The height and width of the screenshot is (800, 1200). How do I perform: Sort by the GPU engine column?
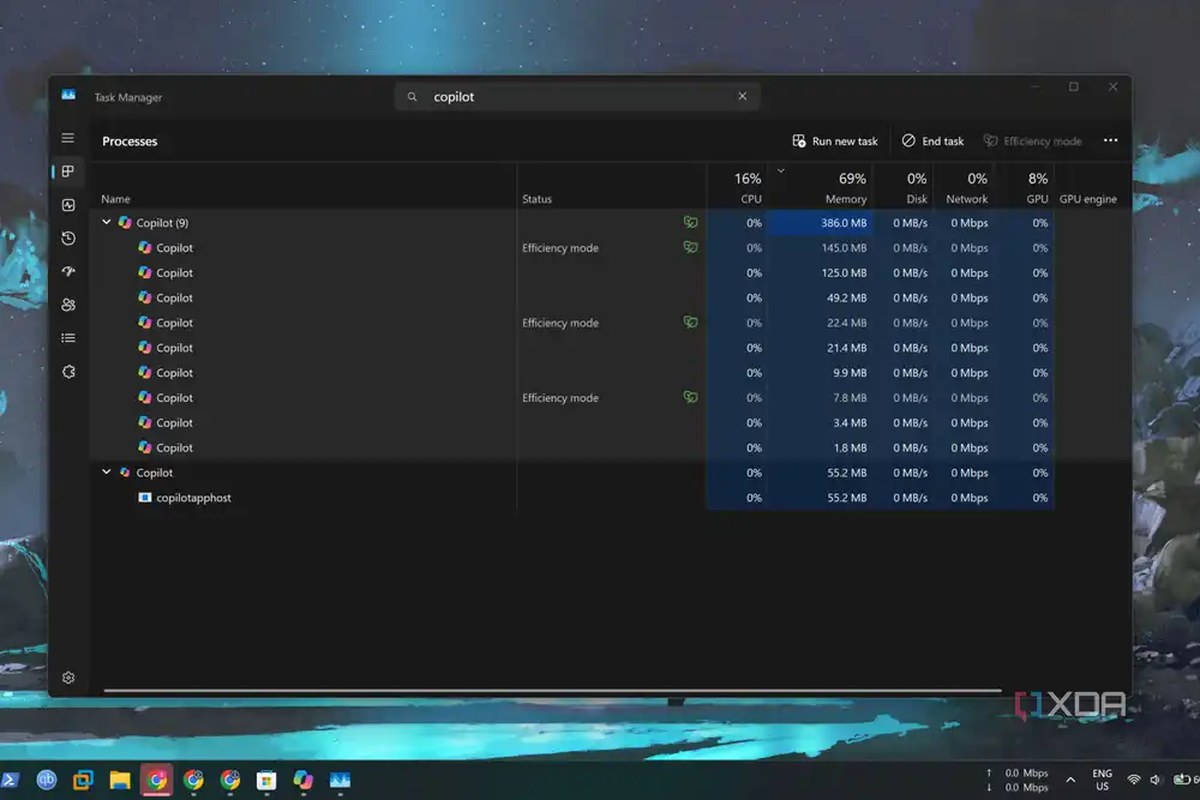(1088, 199)
